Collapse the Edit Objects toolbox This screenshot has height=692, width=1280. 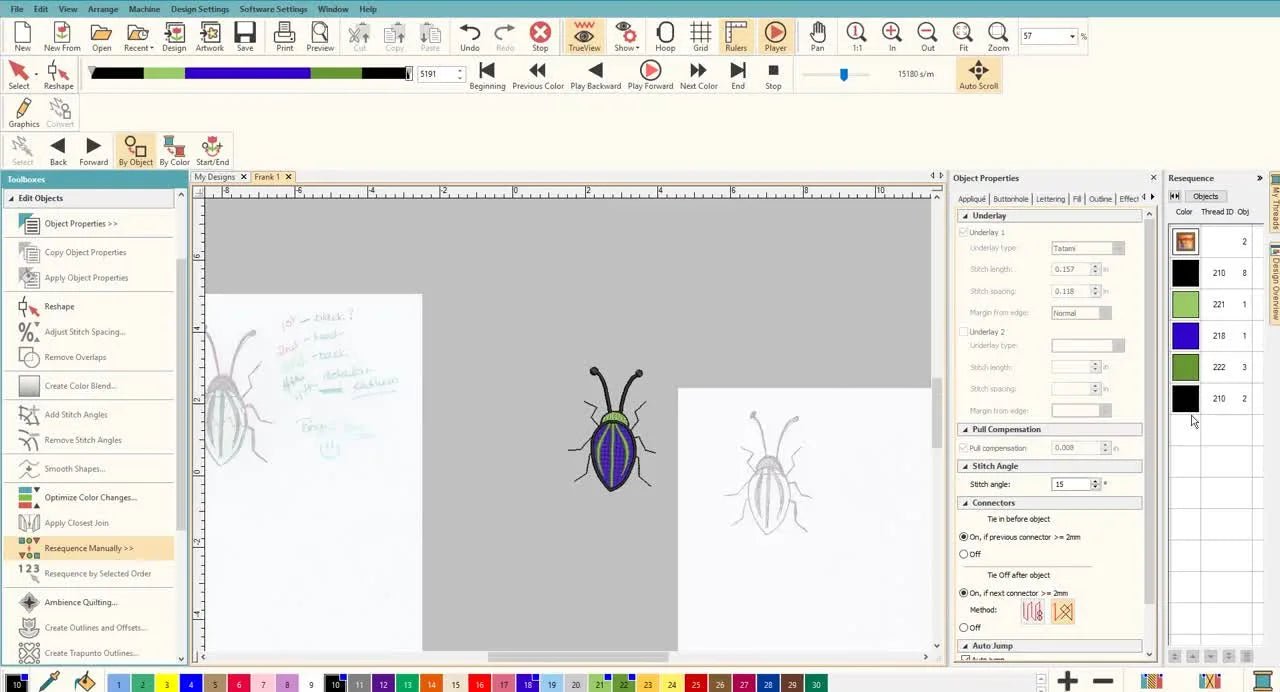[x=11, y=198]
